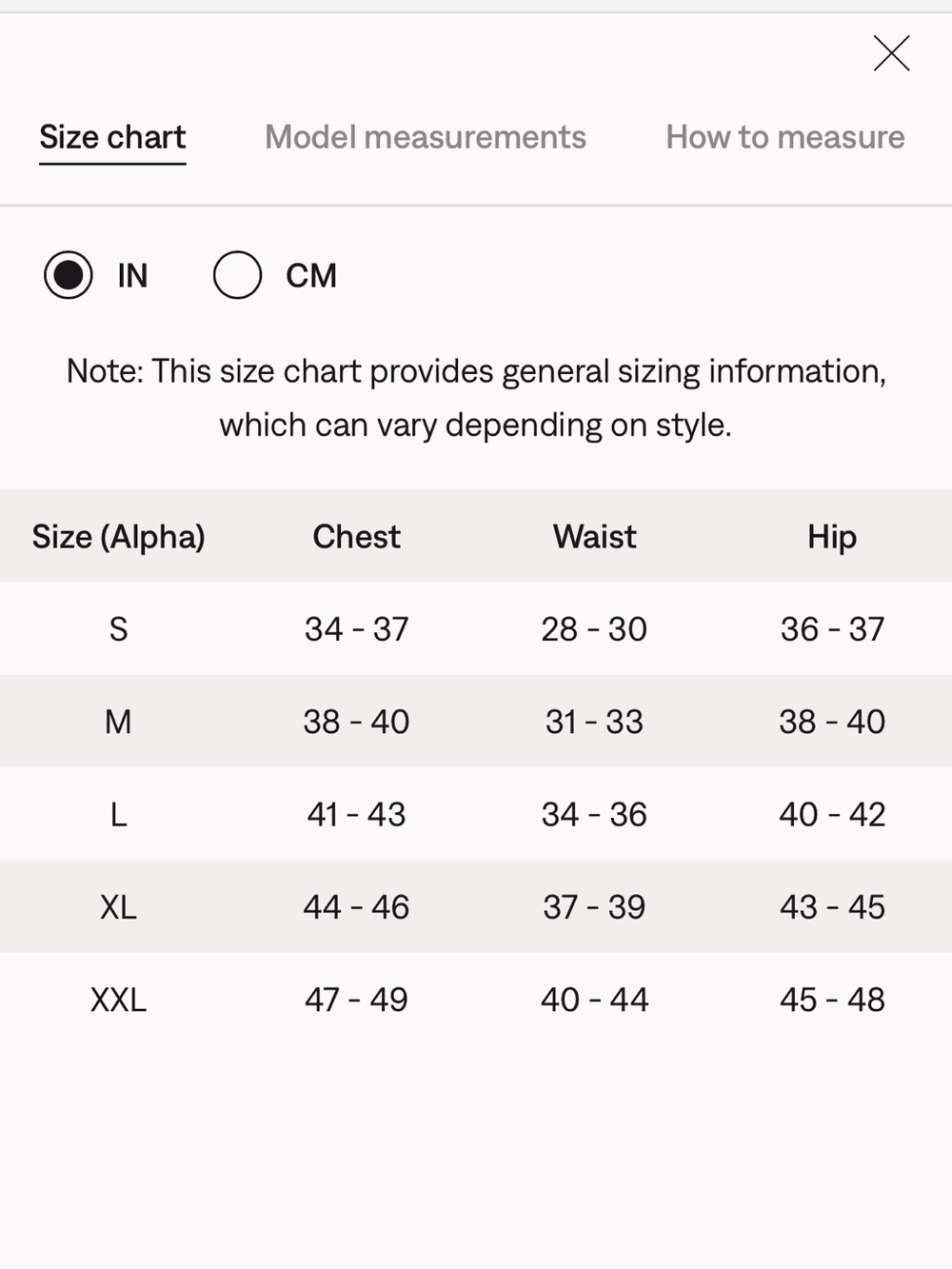This screenshot has height=1269, width=952.
Task: Click the Waist column header
Action: (595, 537)
